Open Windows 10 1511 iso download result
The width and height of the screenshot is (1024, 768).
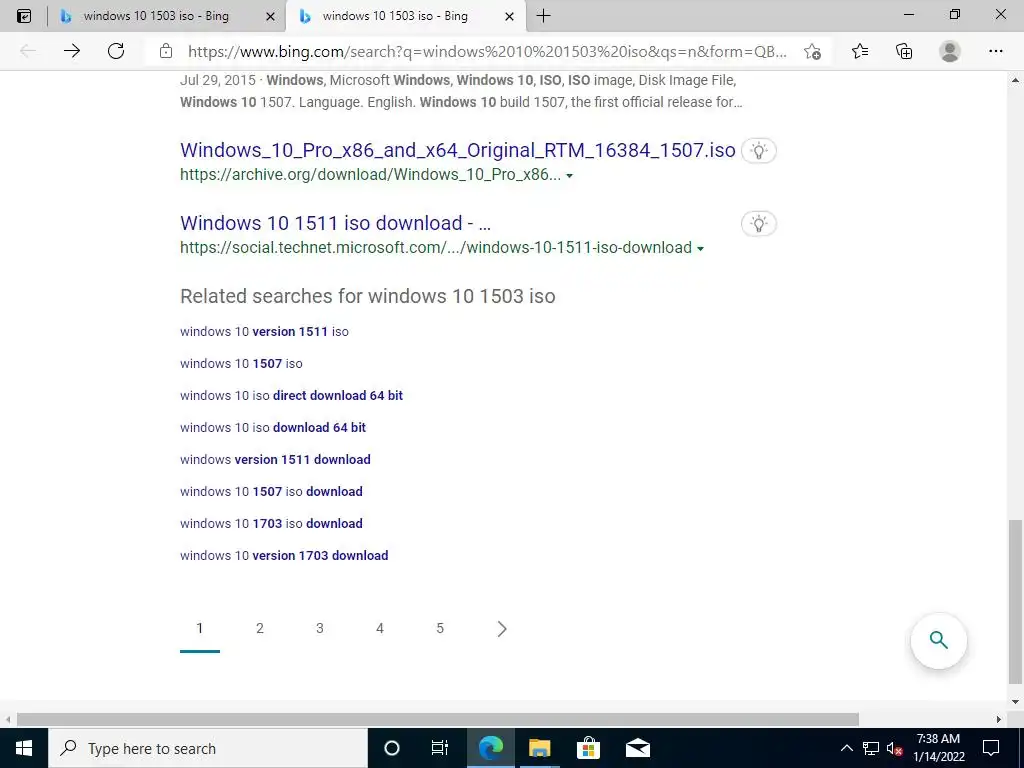[336, 223]
